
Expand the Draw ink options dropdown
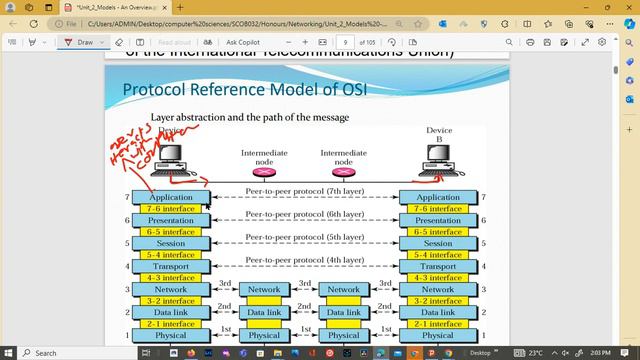(102, 42)
